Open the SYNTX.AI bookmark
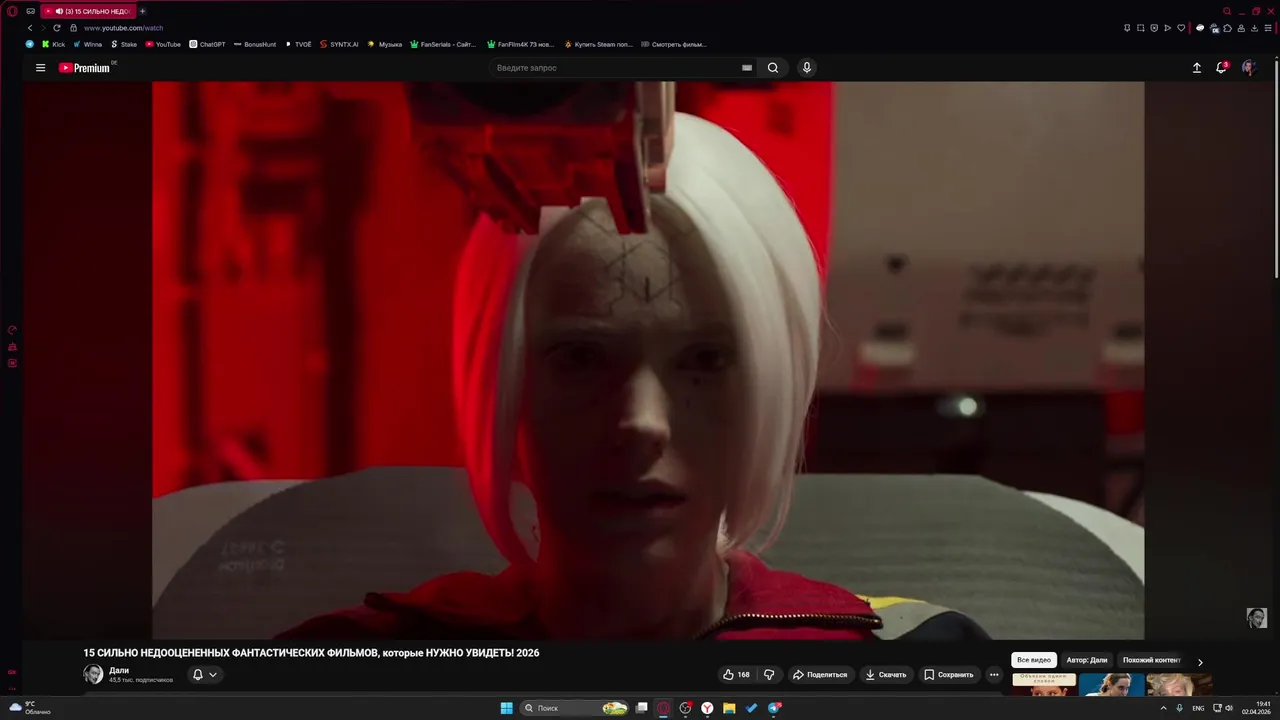 (x=338, y=44)
